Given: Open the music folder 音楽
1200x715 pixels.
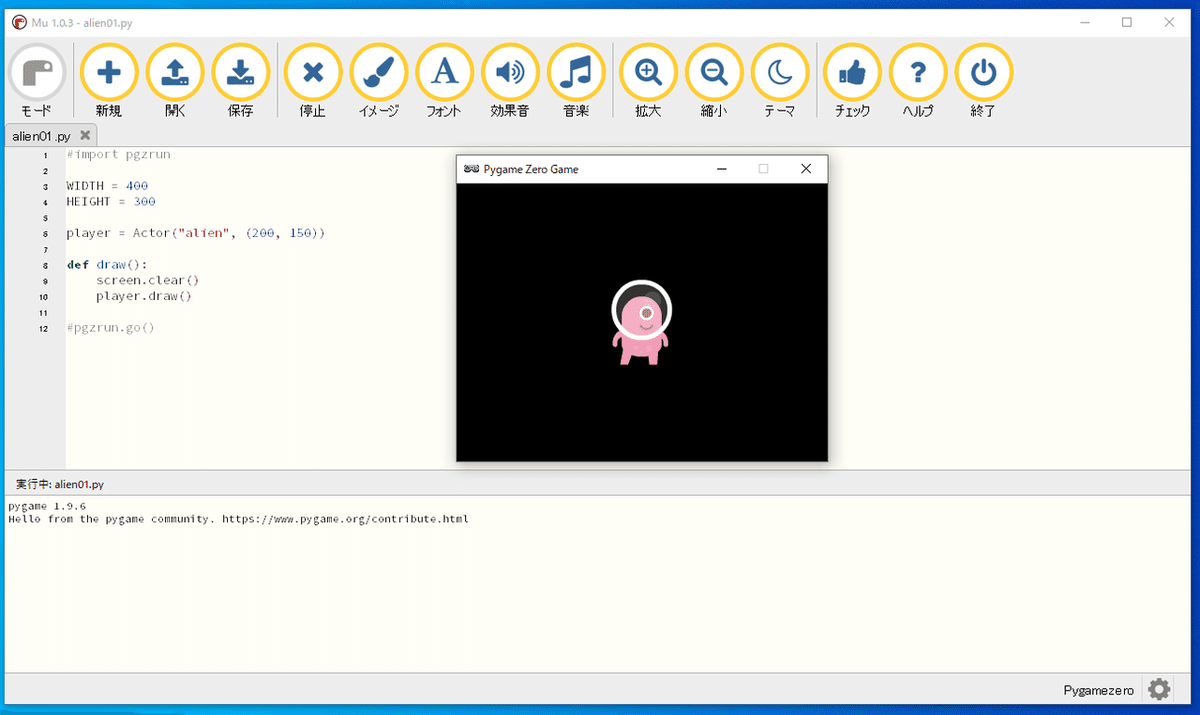Looking at the screenshot, I should pyautogui.click(x=576, y=71).
